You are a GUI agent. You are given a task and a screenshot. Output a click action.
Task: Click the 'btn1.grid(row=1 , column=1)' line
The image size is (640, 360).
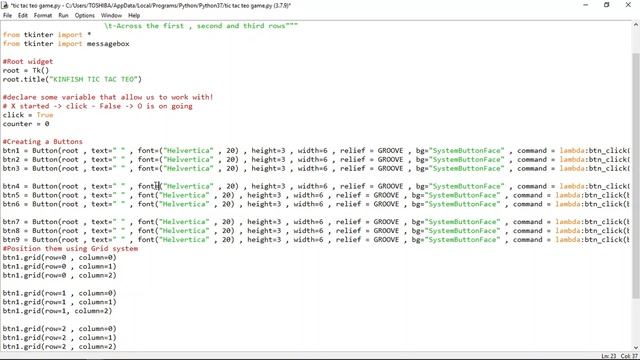60,302
